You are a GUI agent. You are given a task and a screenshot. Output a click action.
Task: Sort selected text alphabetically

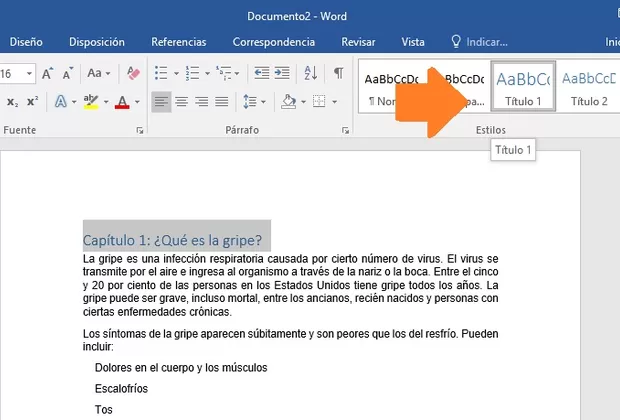pos(311,73)
